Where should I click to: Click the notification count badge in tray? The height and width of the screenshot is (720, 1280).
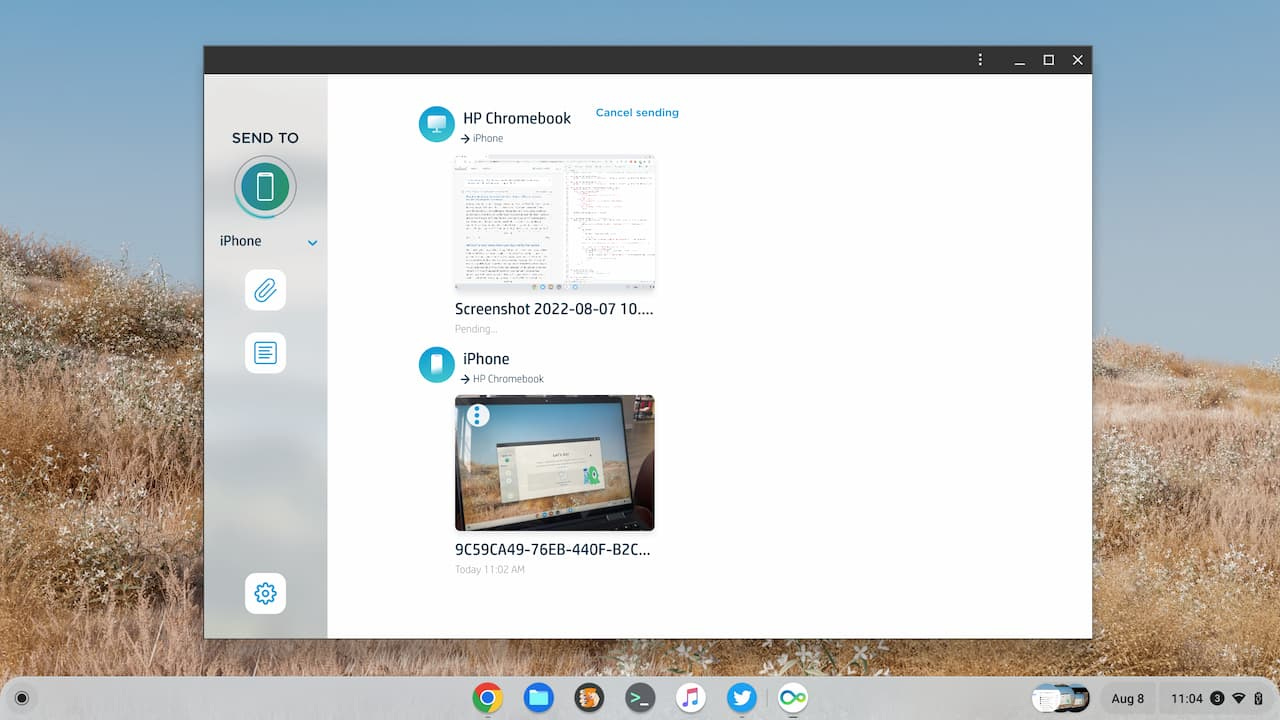pos(1217,698)
